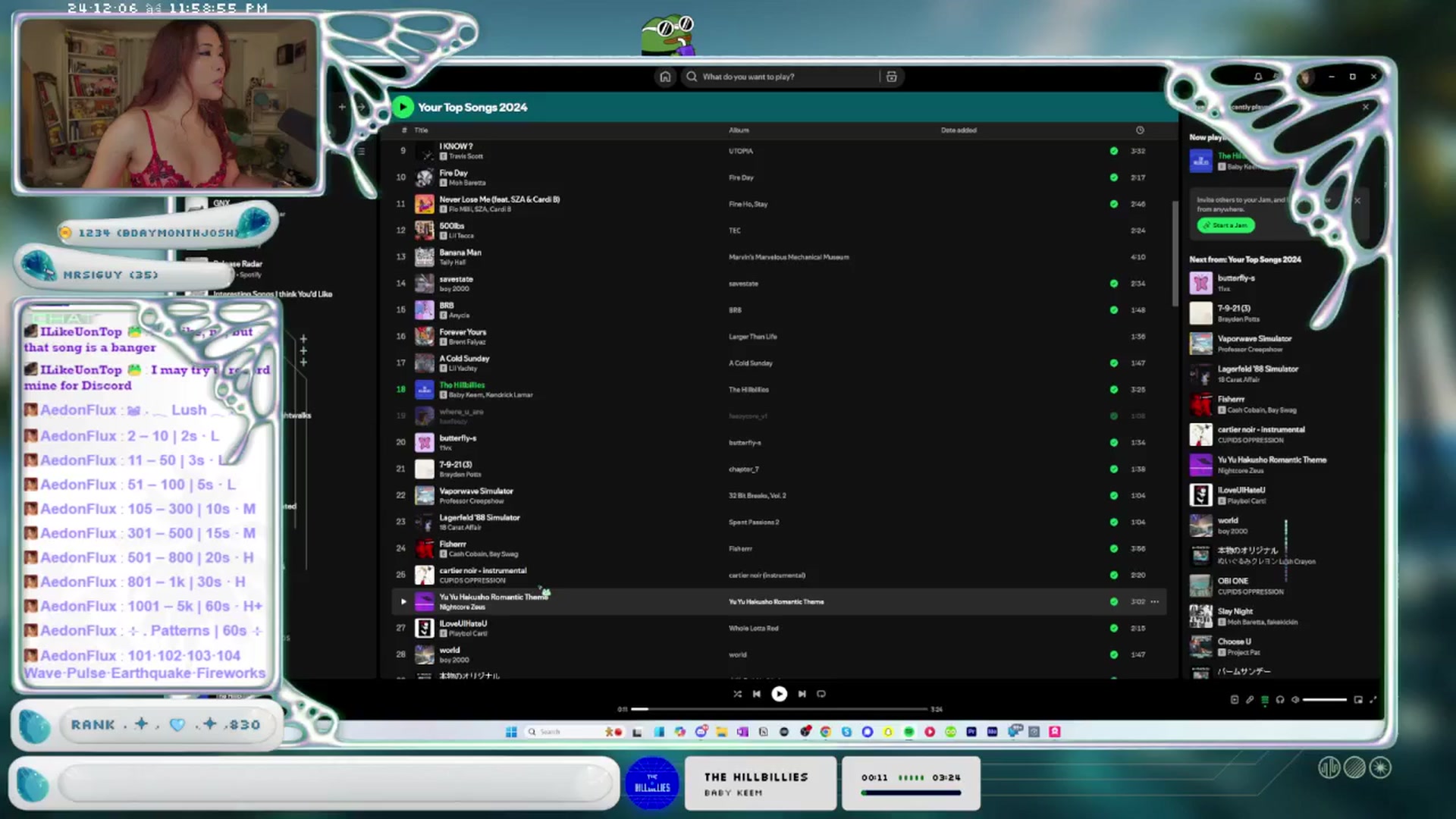Open the user profile avatar menu
The height and width of the screenshot is (819, 1456).
coord(1306,77)
